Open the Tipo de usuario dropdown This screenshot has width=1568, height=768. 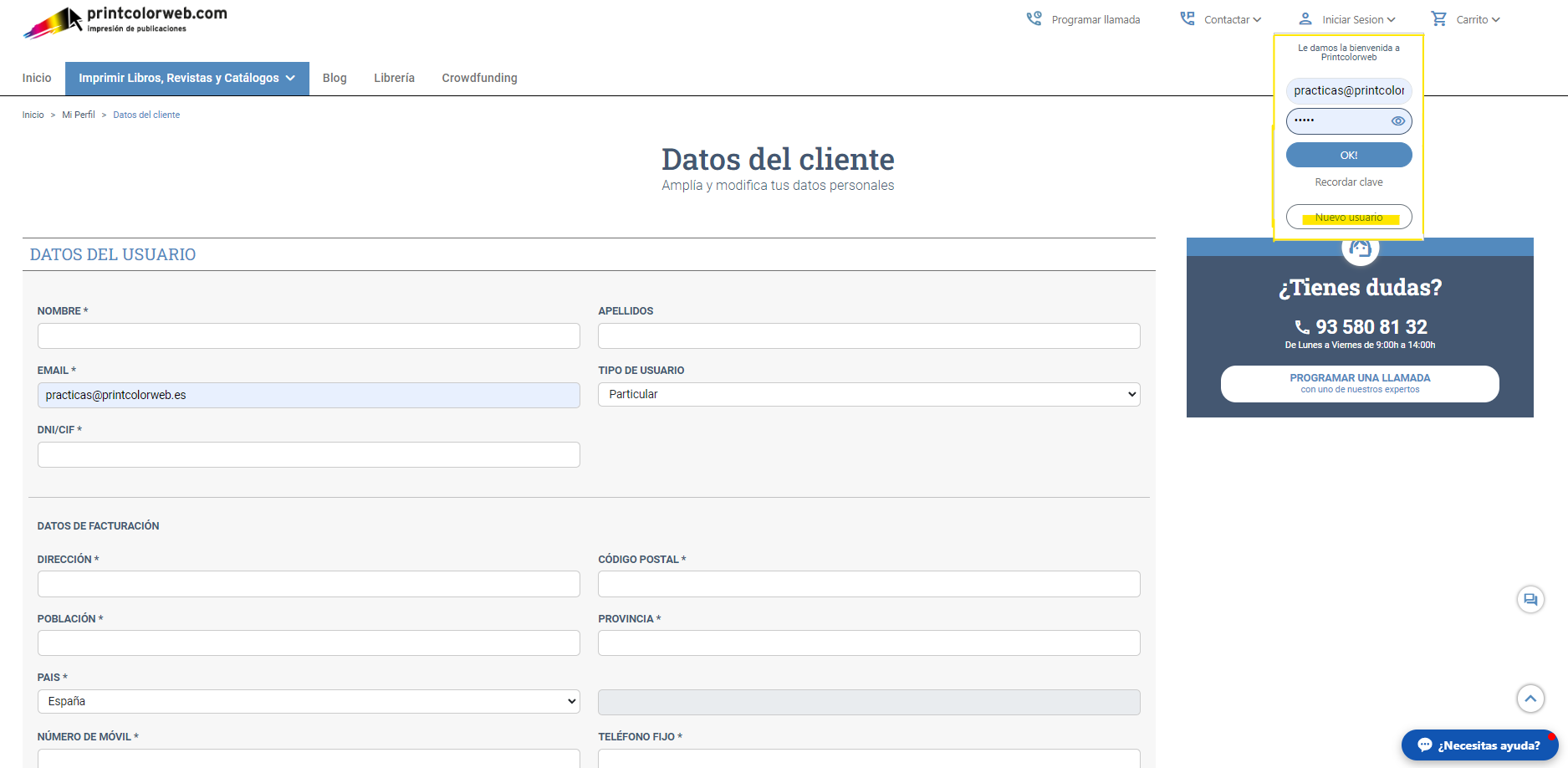869,394
